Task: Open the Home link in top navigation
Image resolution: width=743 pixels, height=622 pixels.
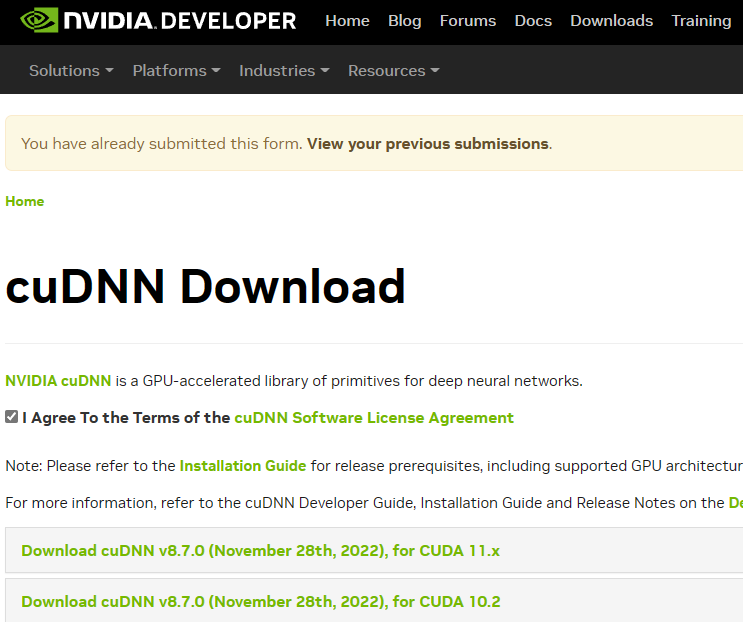Action: coord(347,21)
